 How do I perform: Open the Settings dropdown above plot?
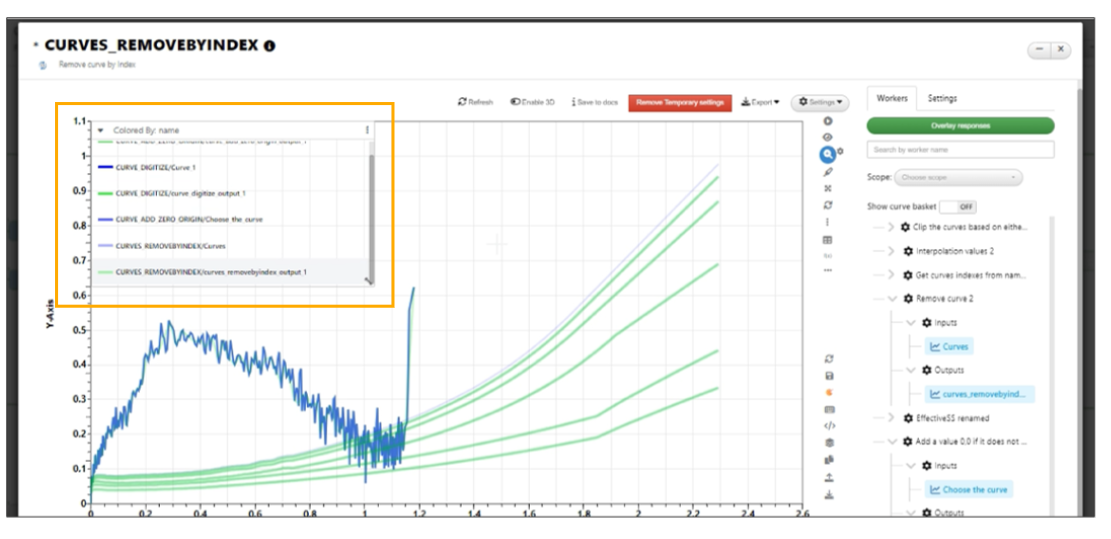820,102
